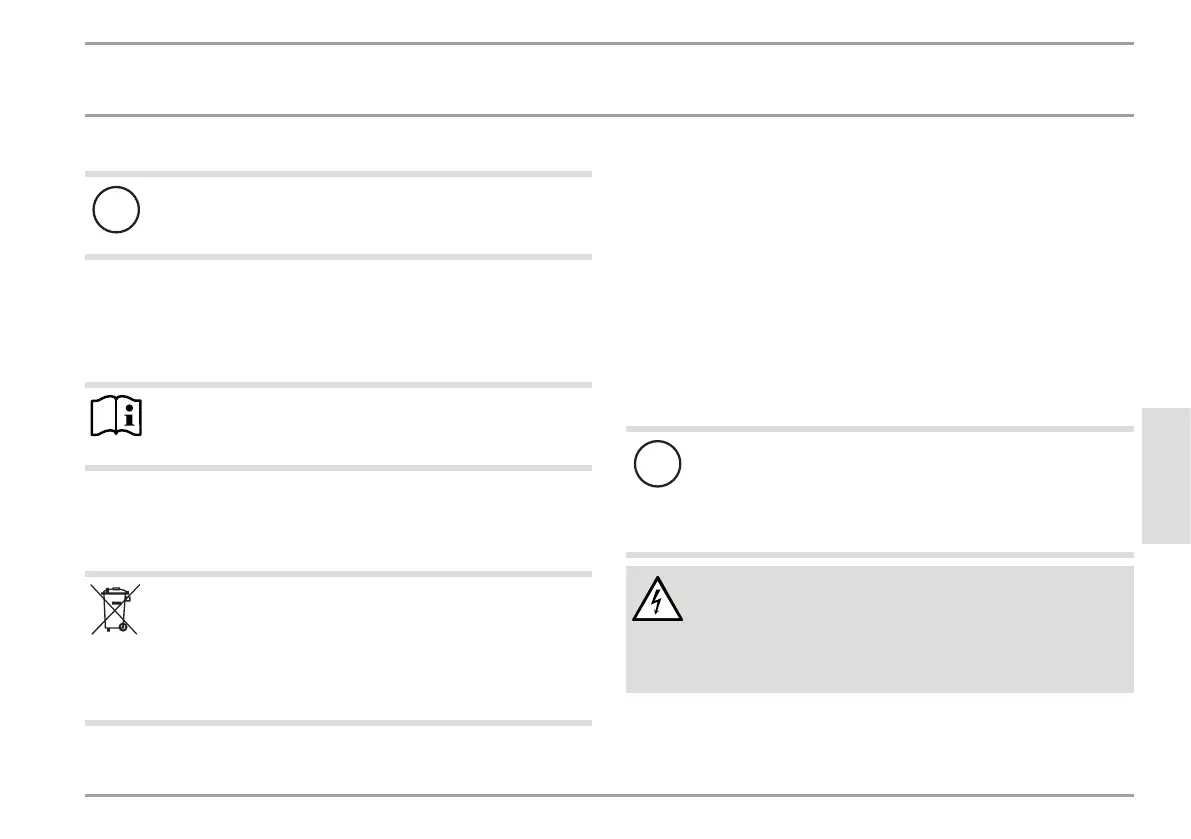Image resolution: width=1191 pixels, height=839 pixels.
Task: Click the open book information icon
Action: [116, 416]
